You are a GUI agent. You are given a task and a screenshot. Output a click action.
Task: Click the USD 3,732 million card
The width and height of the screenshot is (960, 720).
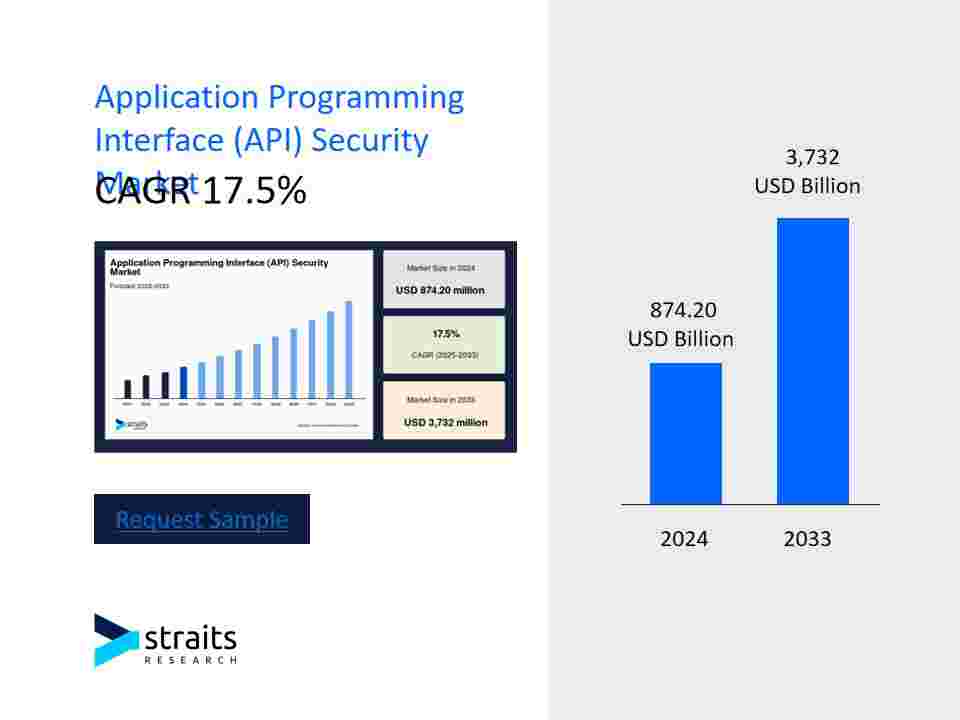pos(444,410)
